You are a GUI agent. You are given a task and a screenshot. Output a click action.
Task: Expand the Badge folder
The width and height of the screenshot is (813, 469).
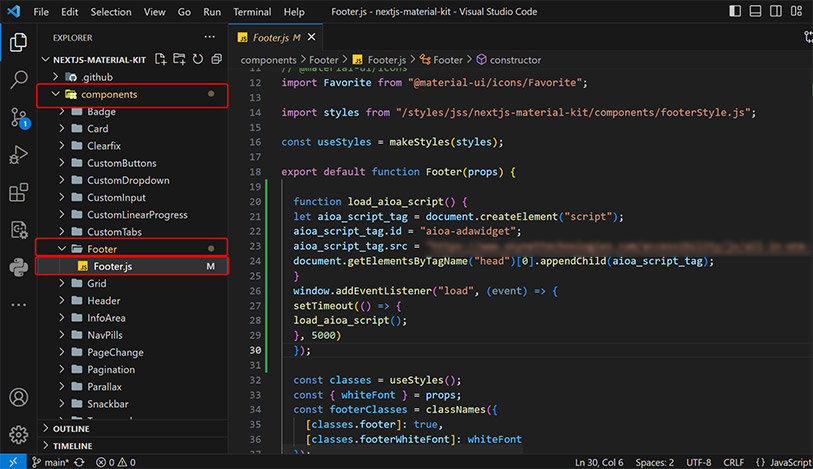62,111
